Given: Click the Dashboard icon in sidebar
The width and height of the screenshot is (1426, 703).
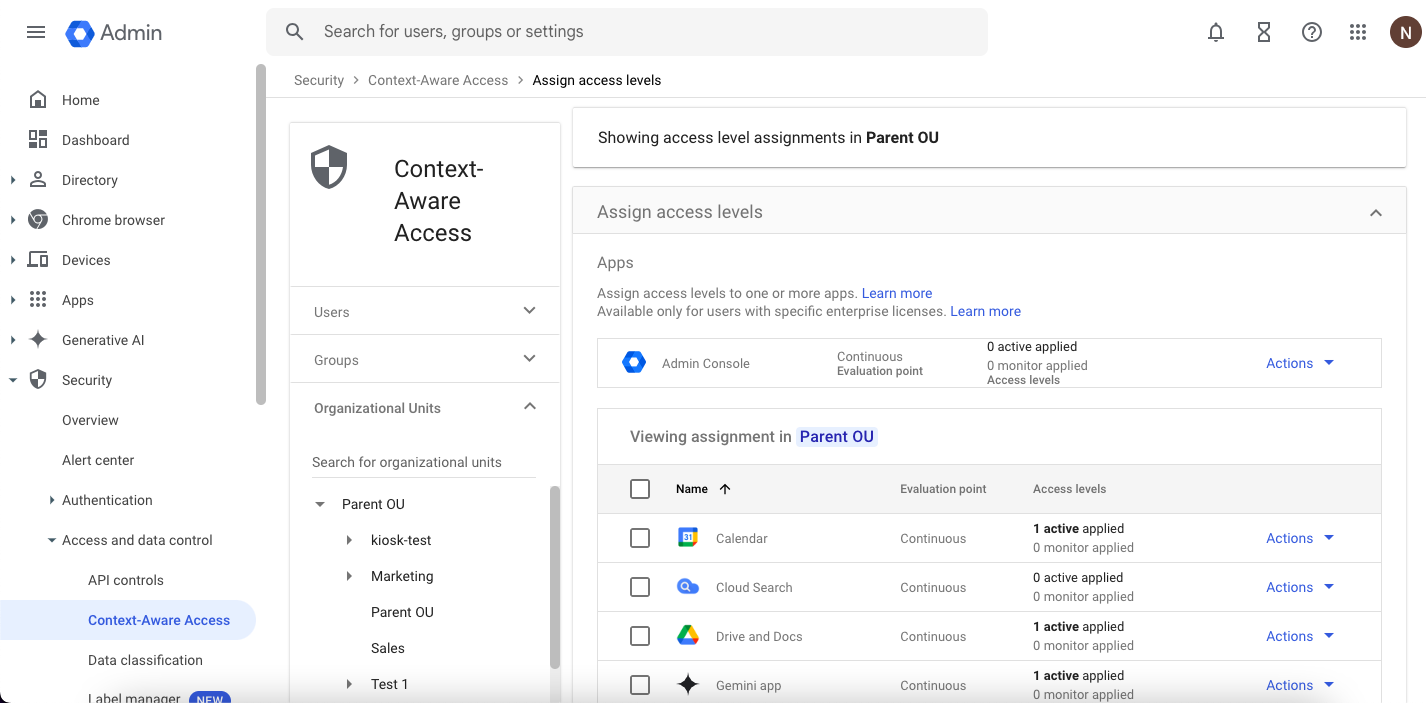Looking at the screenshot, I should 38,140.
